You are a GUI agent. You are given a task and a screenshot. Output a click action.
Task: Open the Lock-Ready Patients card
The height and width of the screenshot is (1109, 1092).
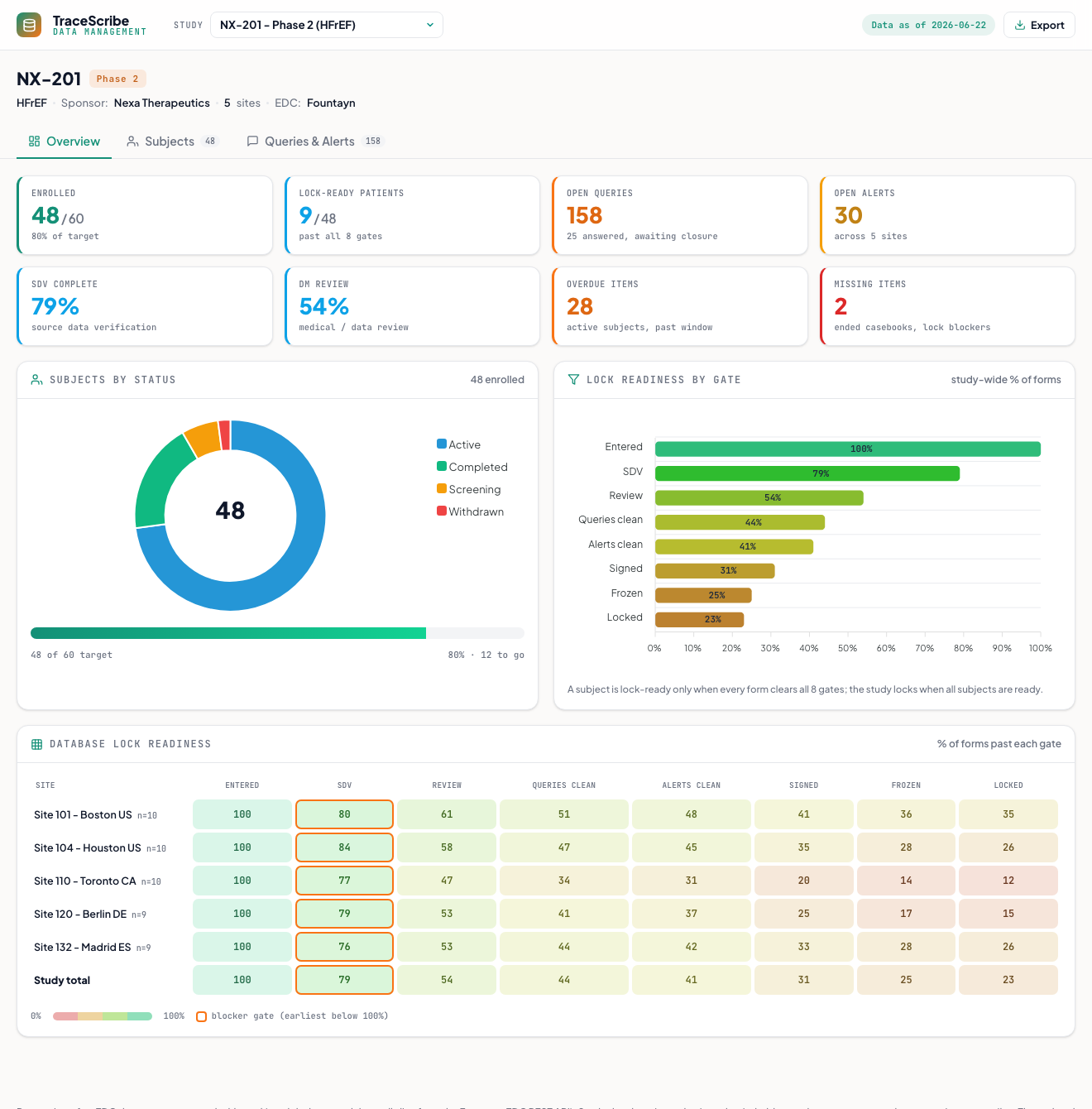(412, 215)
